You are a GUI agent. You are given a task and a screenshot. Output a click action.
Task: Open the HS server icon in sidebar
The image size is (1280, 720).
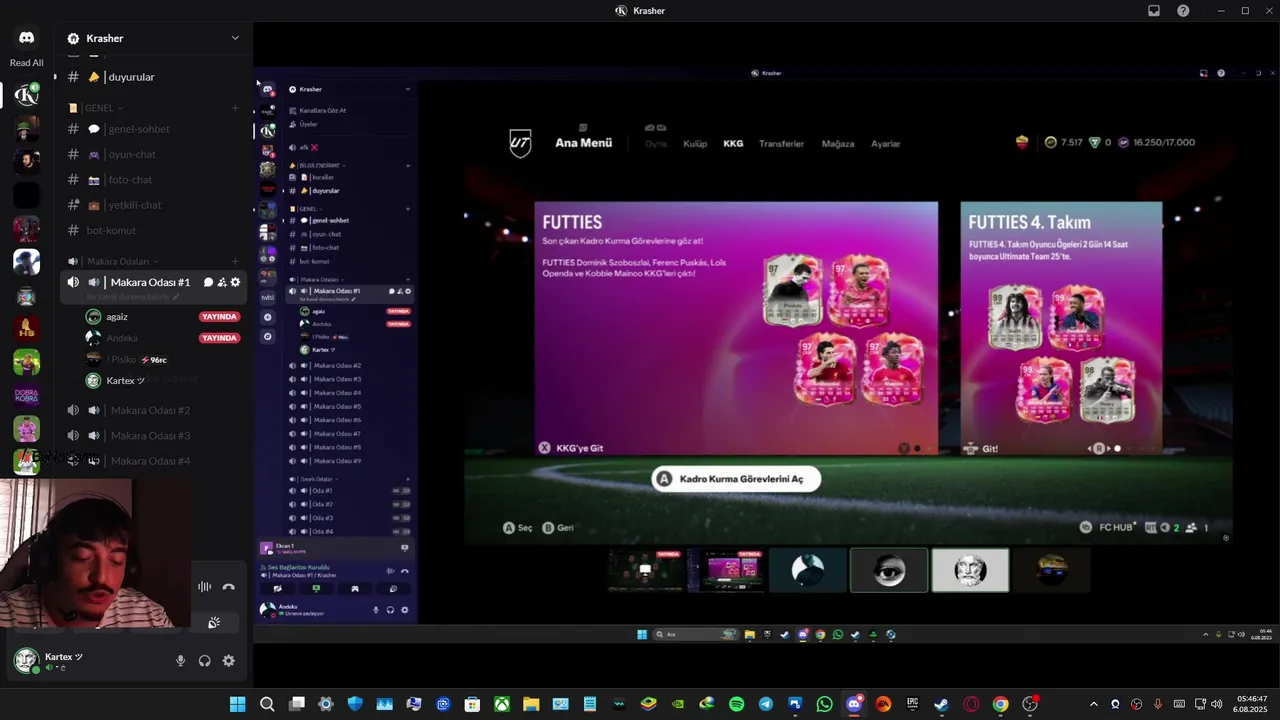click(x=27, y=329)
